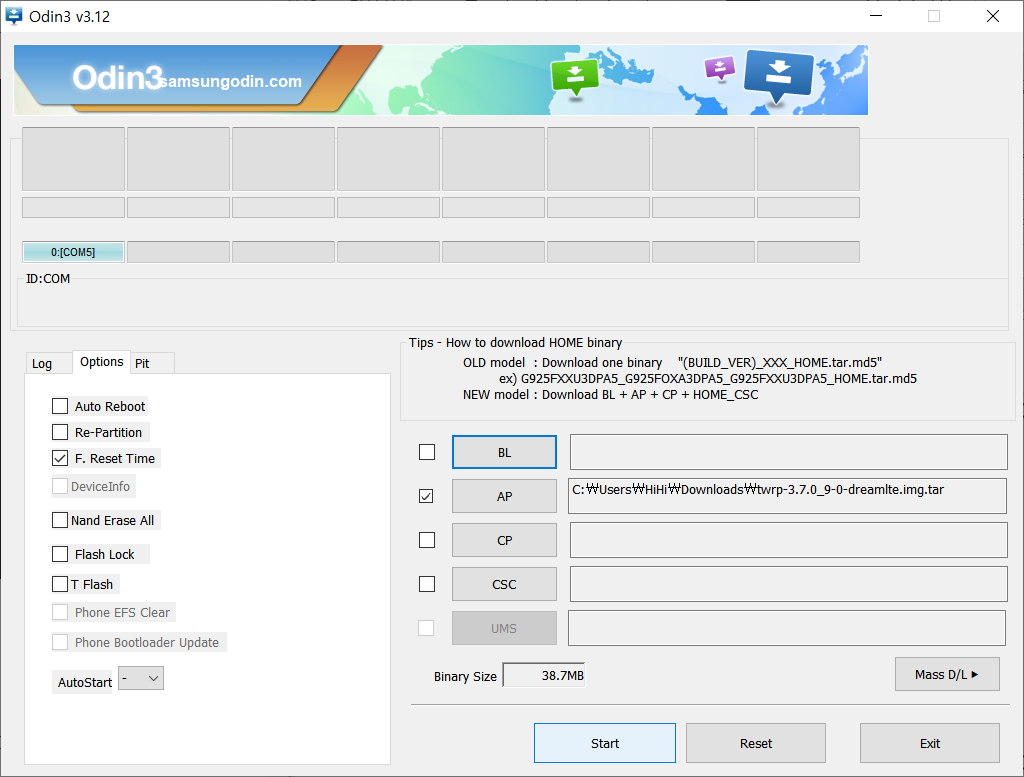1024x777 pixels.
Task: Enable the Auto Reboot option
Action: (x=60, y=406)
